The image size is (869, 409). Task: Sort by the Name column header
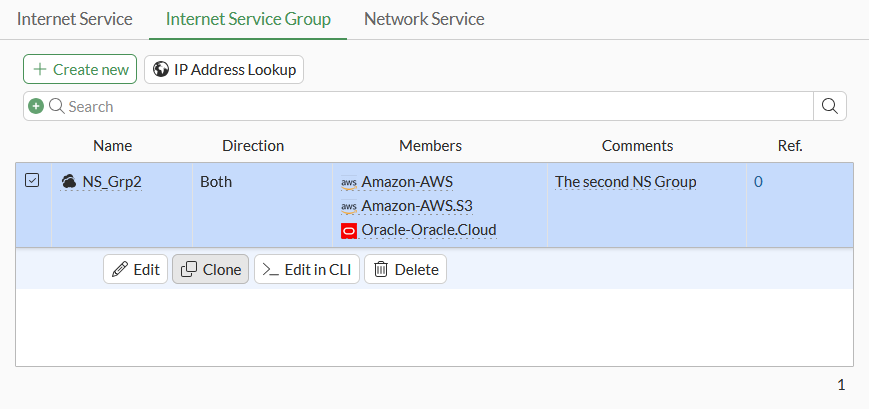(112, 145)
